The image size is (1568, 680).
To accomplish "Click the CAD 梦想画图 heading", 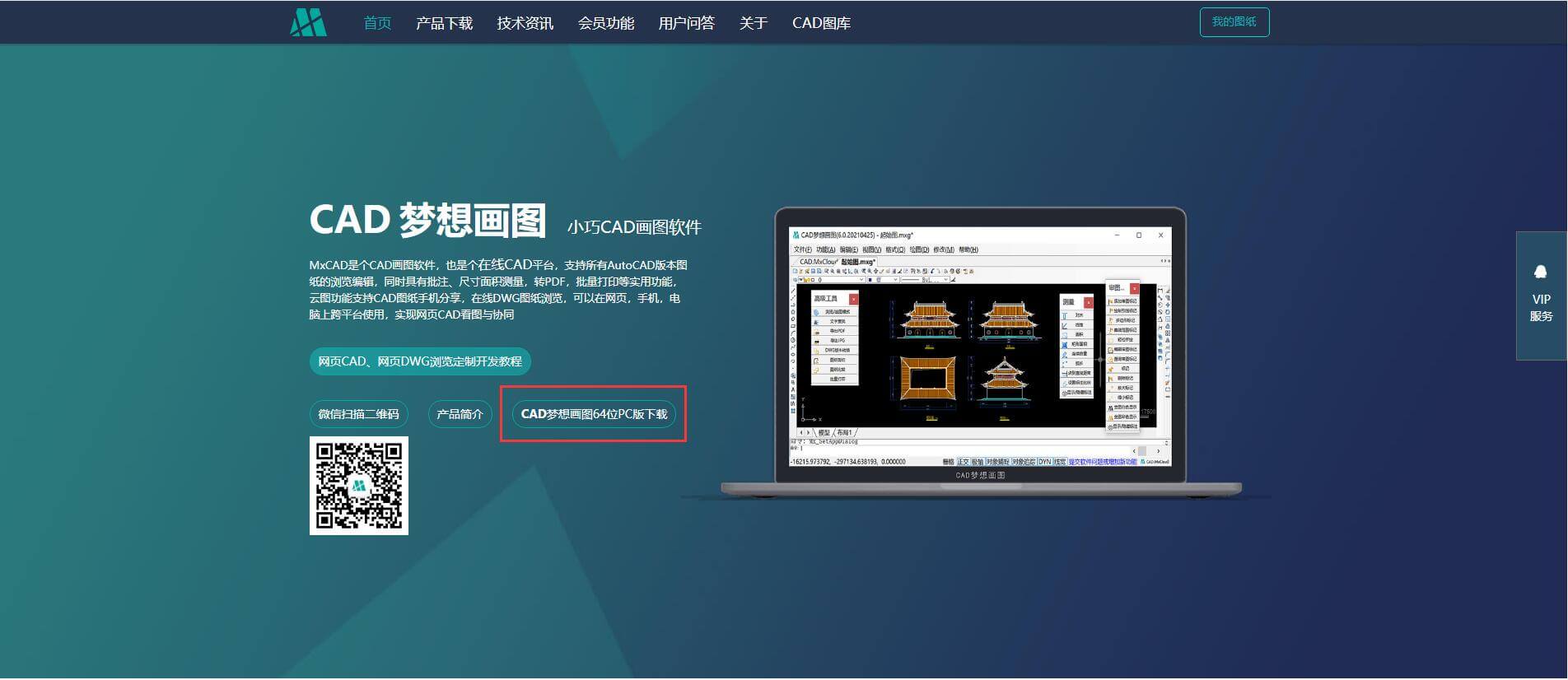I will [x=427, y=221].
